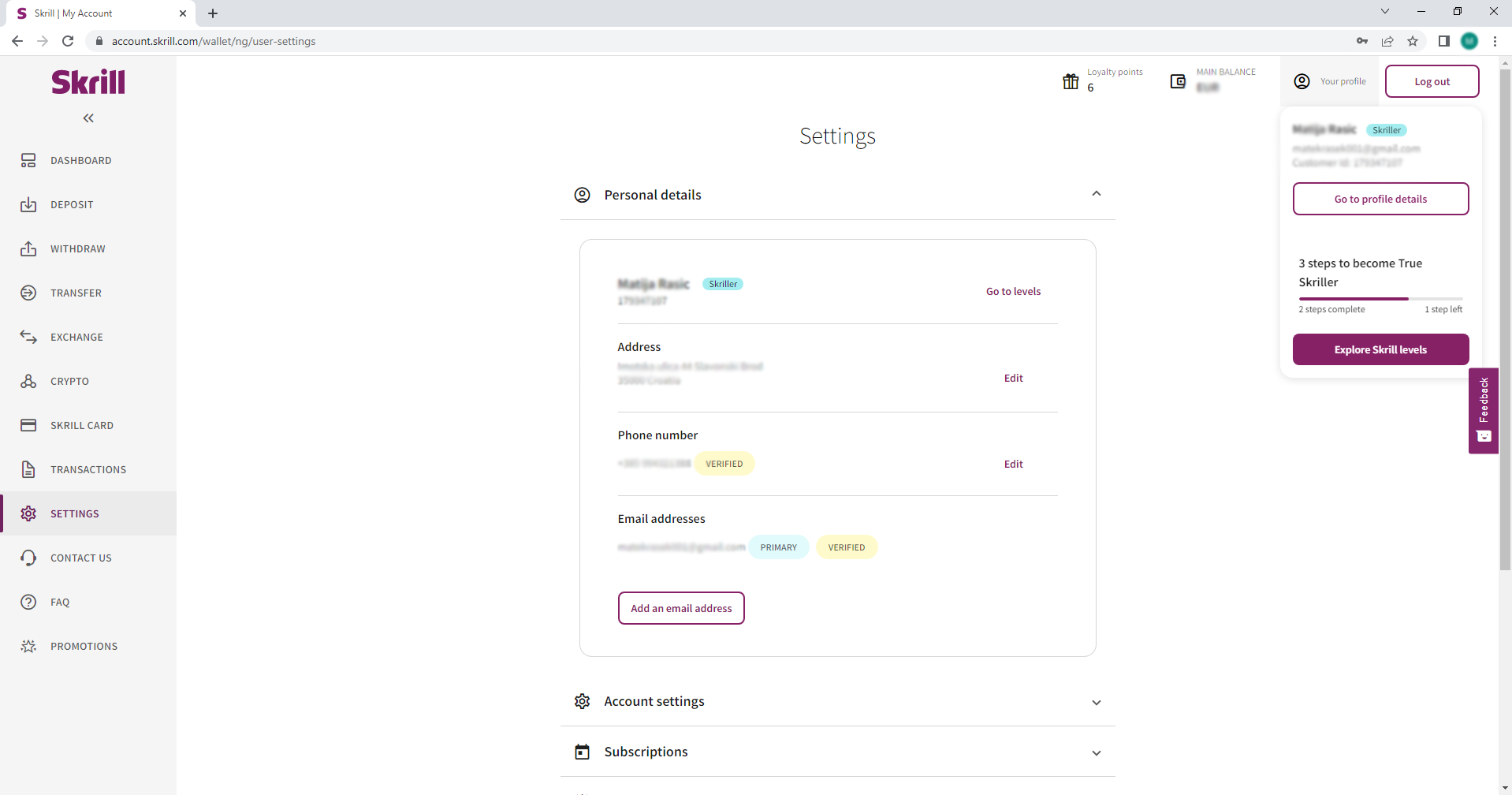Collapse the Personal details section
The height and width of the screenshot is (795, 1512).
click(x=1097, y=194)
